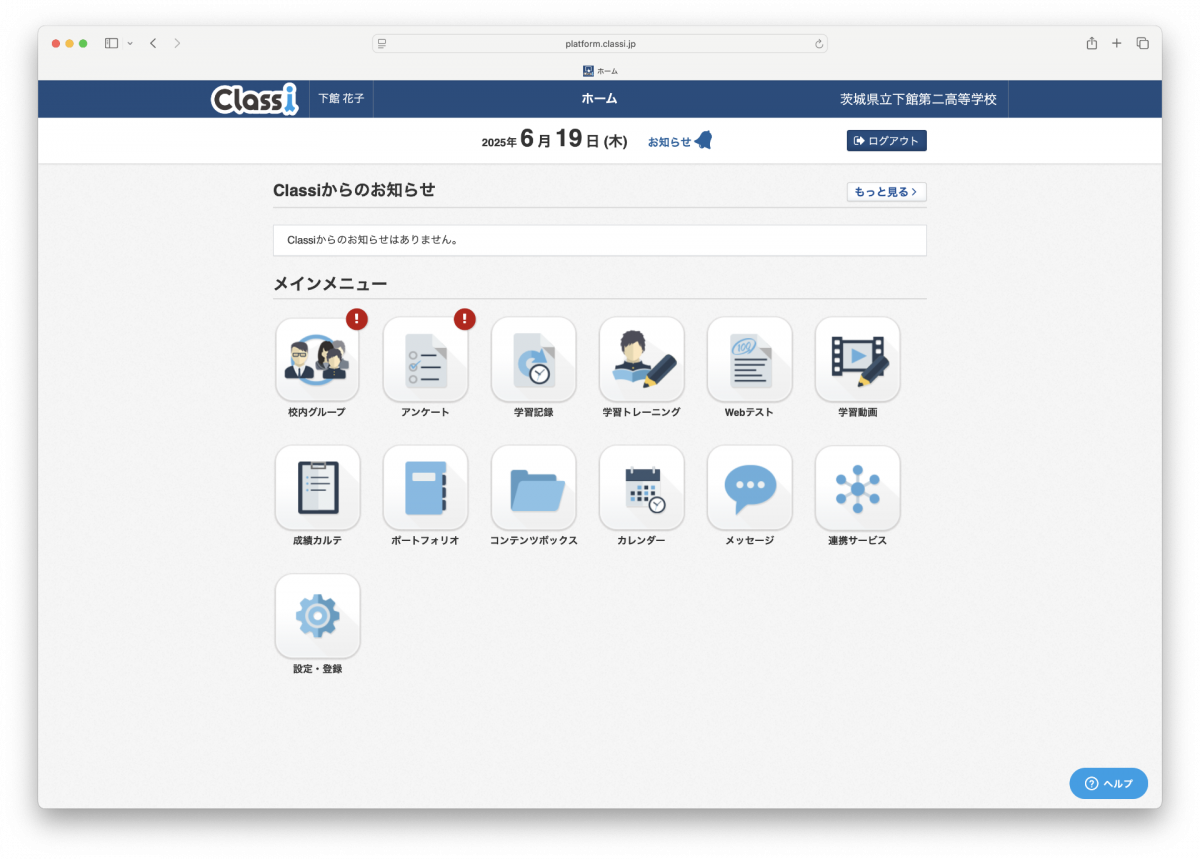The image size is (1200, 859).
Task: Click the ホーム header title
Action: 599,99
